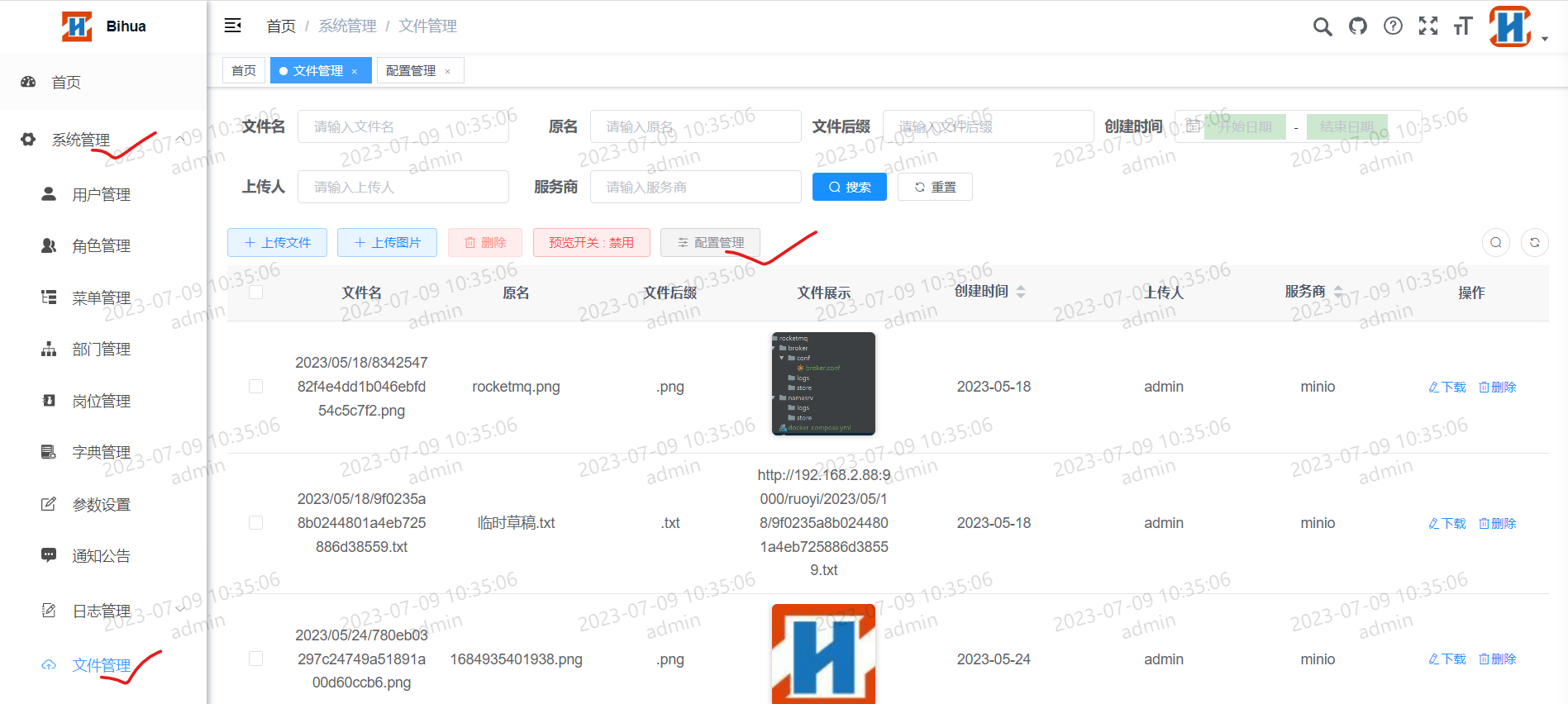Click the round refresh table icon
Viewport: 1568px width, 704px height.
(x=1534, y=243)
